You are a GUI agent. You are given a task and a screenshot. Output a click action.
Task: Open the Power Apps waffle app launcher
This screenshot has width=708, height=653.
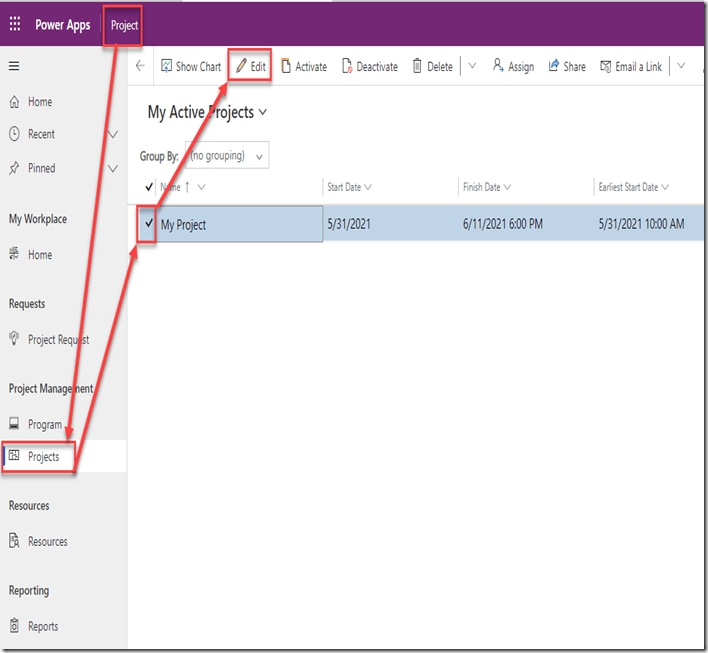click(15, 24)
